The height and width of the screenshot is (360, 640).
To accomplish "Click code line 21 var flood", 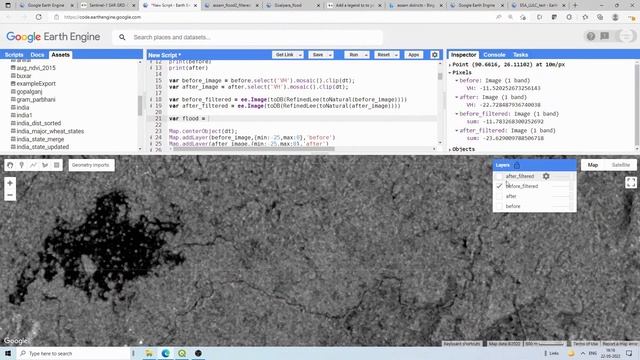I will (x=302, y=118).
